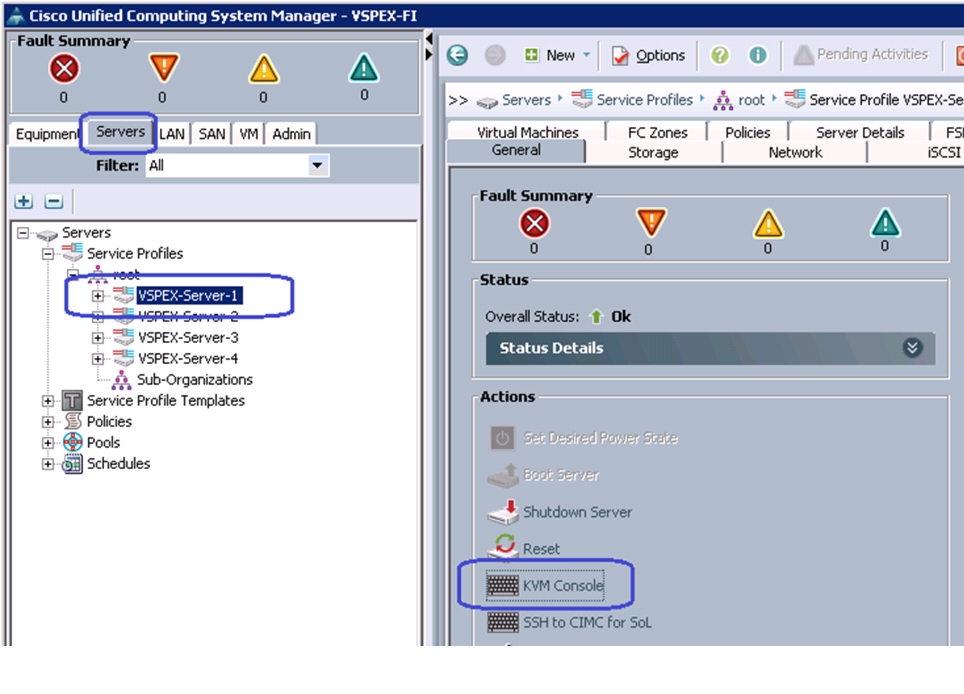This screenshot has width=964, height=694.
Task: Expand all tree nodes with the plus icon
Action: click(24, 201)
